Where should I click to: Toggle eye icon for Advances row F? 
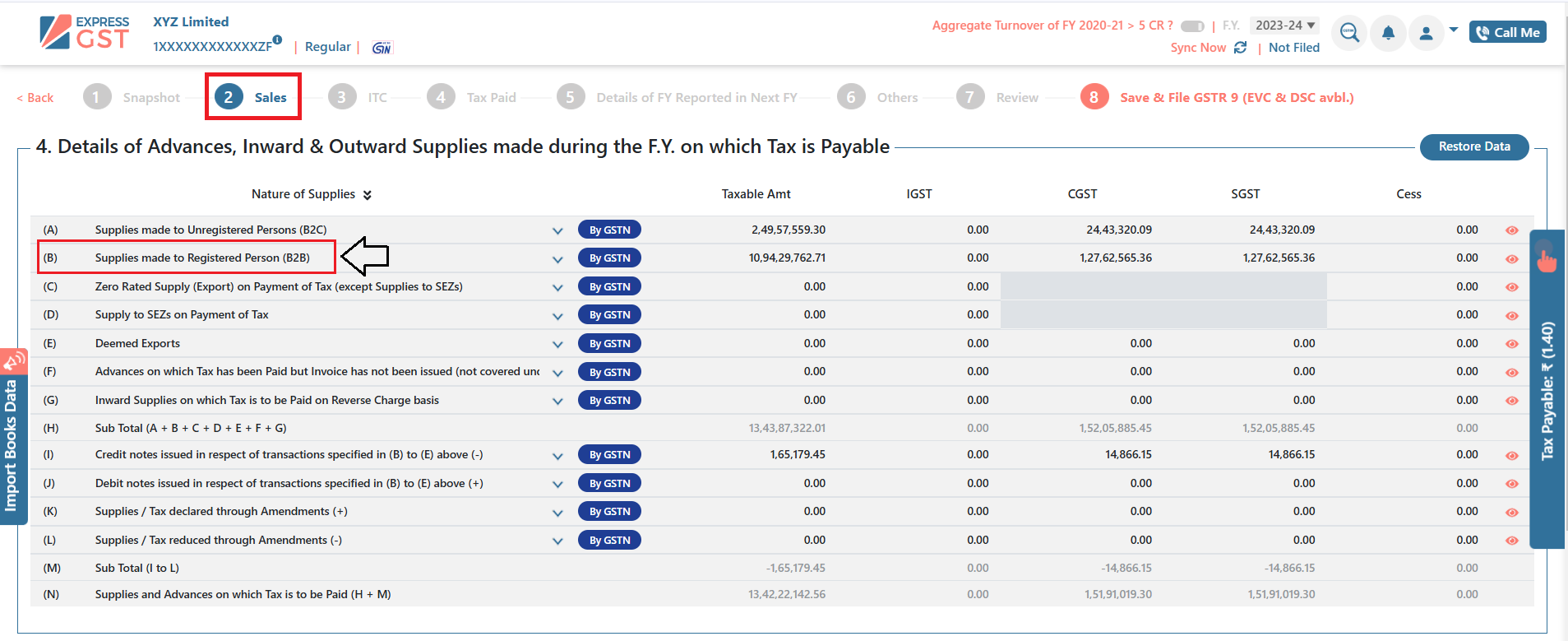[1511, 372]
